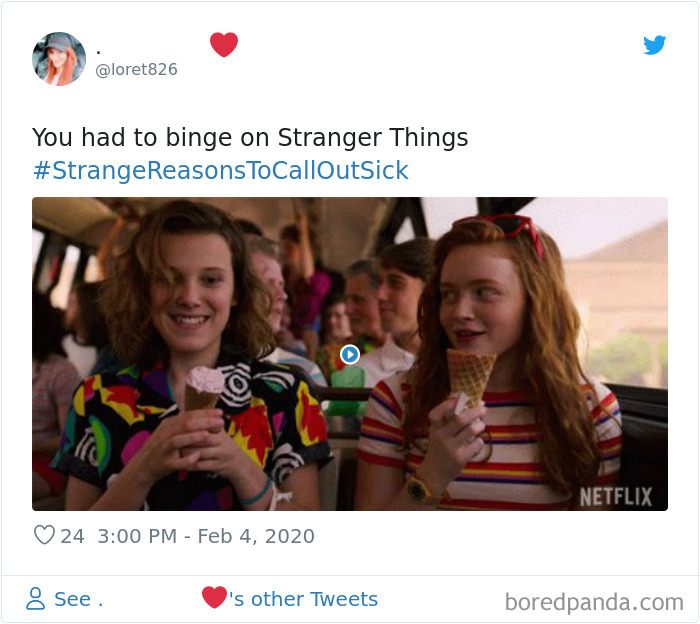Click the boredpanda.com watermark
This screenshot has height=624, width=700.
[594, 602]
